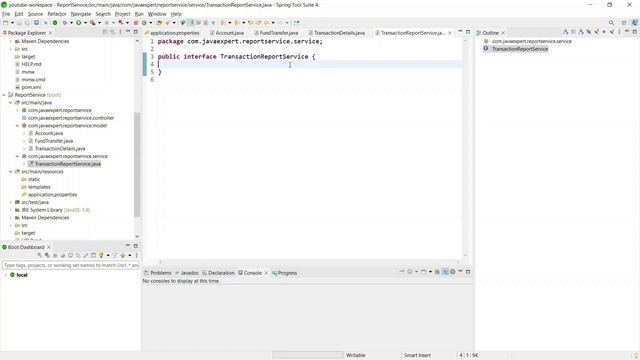Viewport: 640px width, 360px height.
Task: Collapse com.javaexpert.reportservice.model package
Action: pos(18,126)
